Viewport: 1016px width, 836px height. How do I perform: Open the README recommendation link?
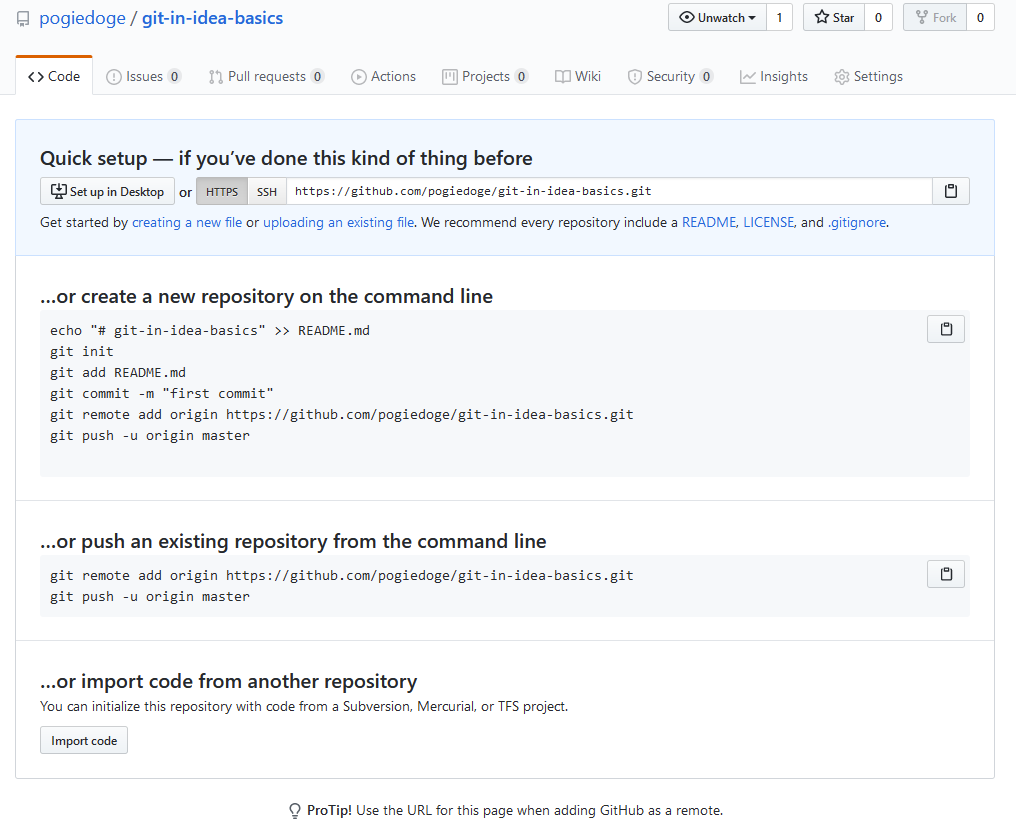709,222
